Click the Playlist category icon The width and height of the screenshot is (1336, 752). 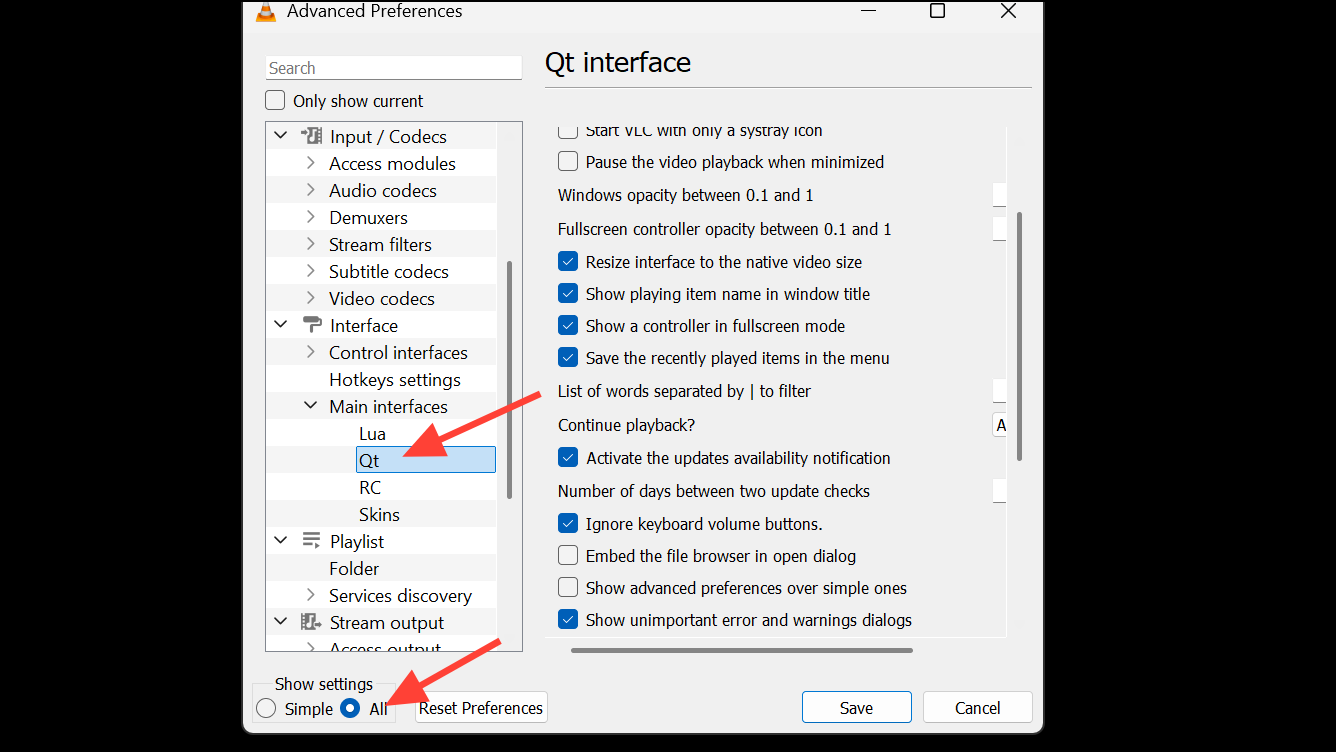[311, 540]
